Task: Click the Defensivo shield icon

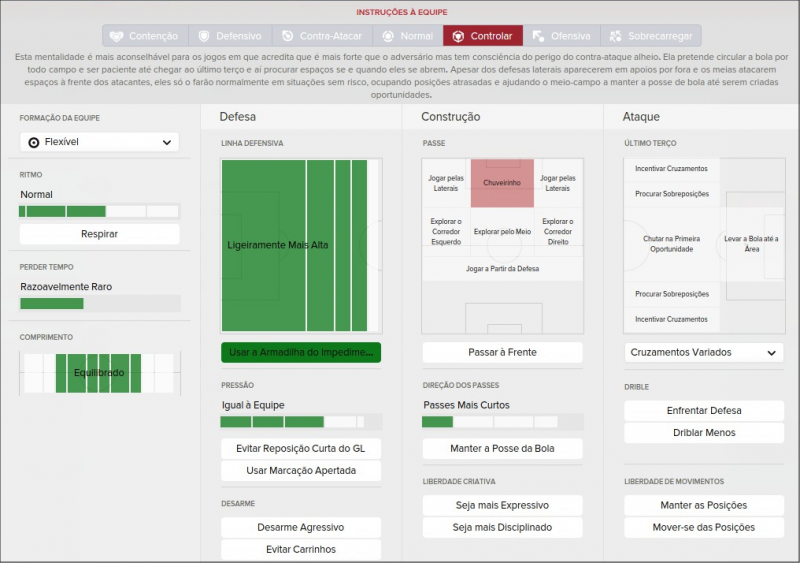Action: pos(202,36)
